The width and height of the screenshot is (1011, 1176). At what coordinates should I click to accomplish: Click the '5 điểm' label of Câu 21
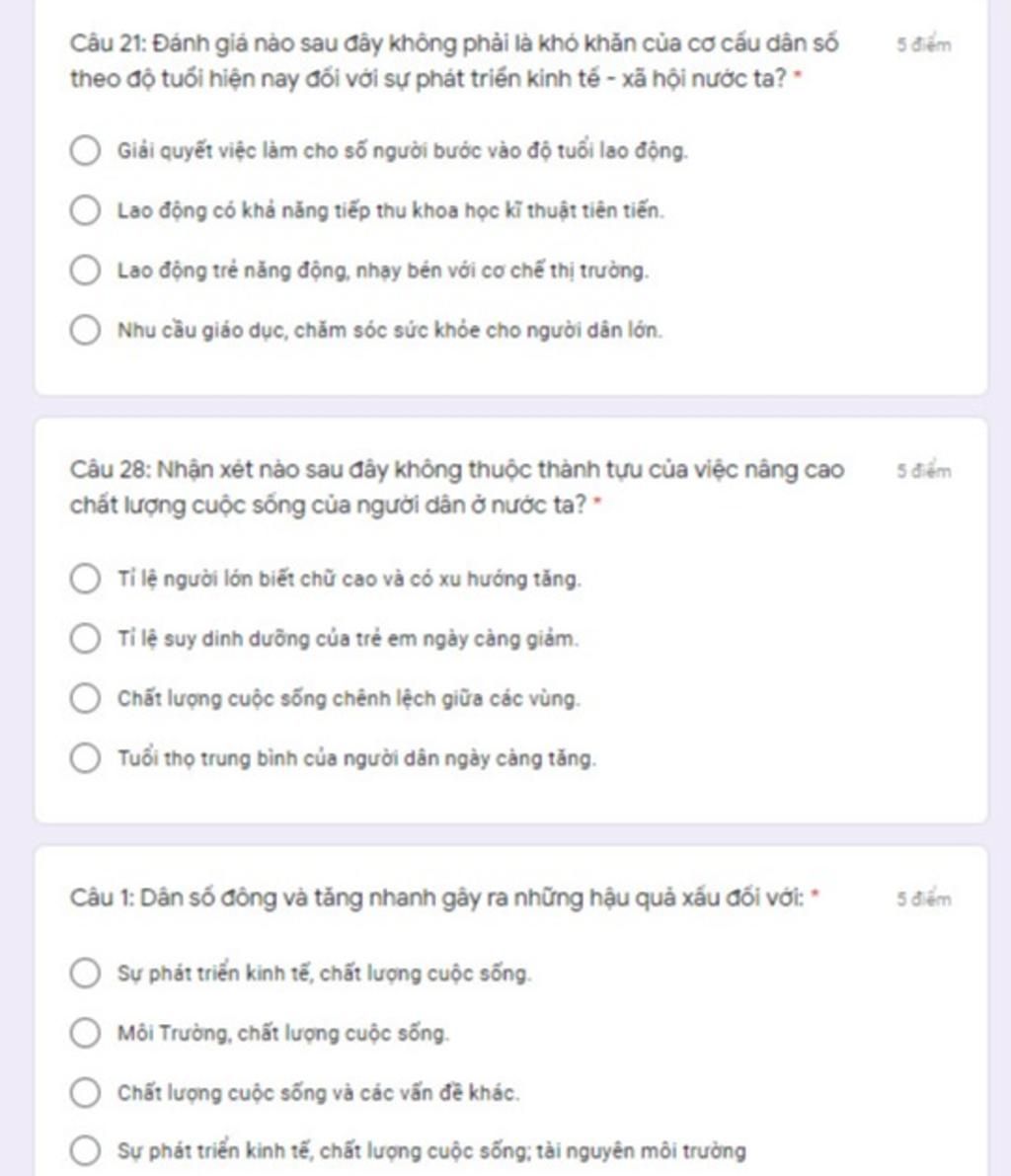[924, 44]
